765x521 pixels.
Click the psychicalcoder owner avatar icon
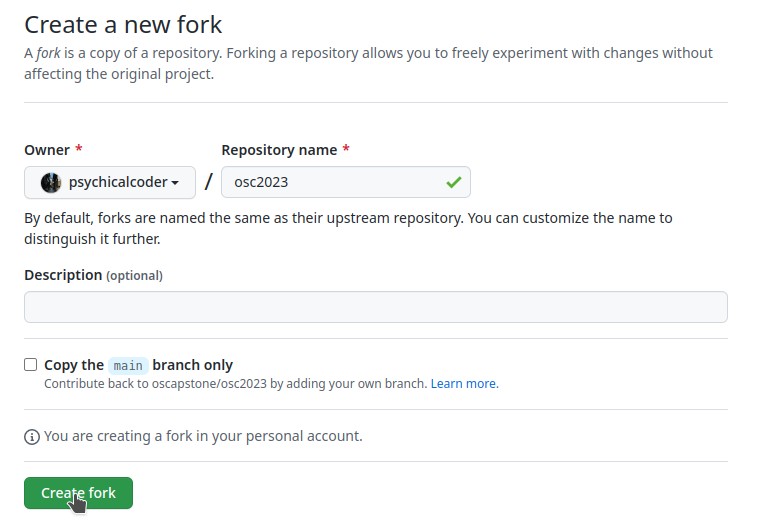(x=50, y=182)
